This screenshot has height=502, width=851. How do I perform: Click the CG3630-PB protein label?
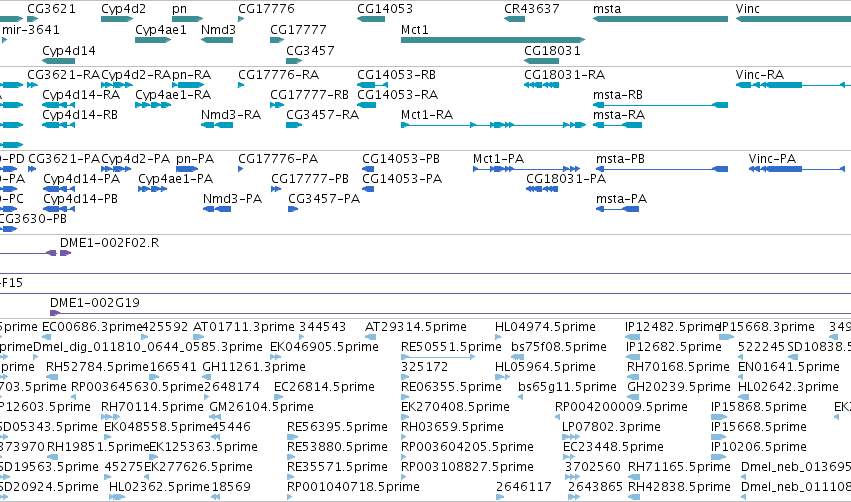click(x=33, y=219)
